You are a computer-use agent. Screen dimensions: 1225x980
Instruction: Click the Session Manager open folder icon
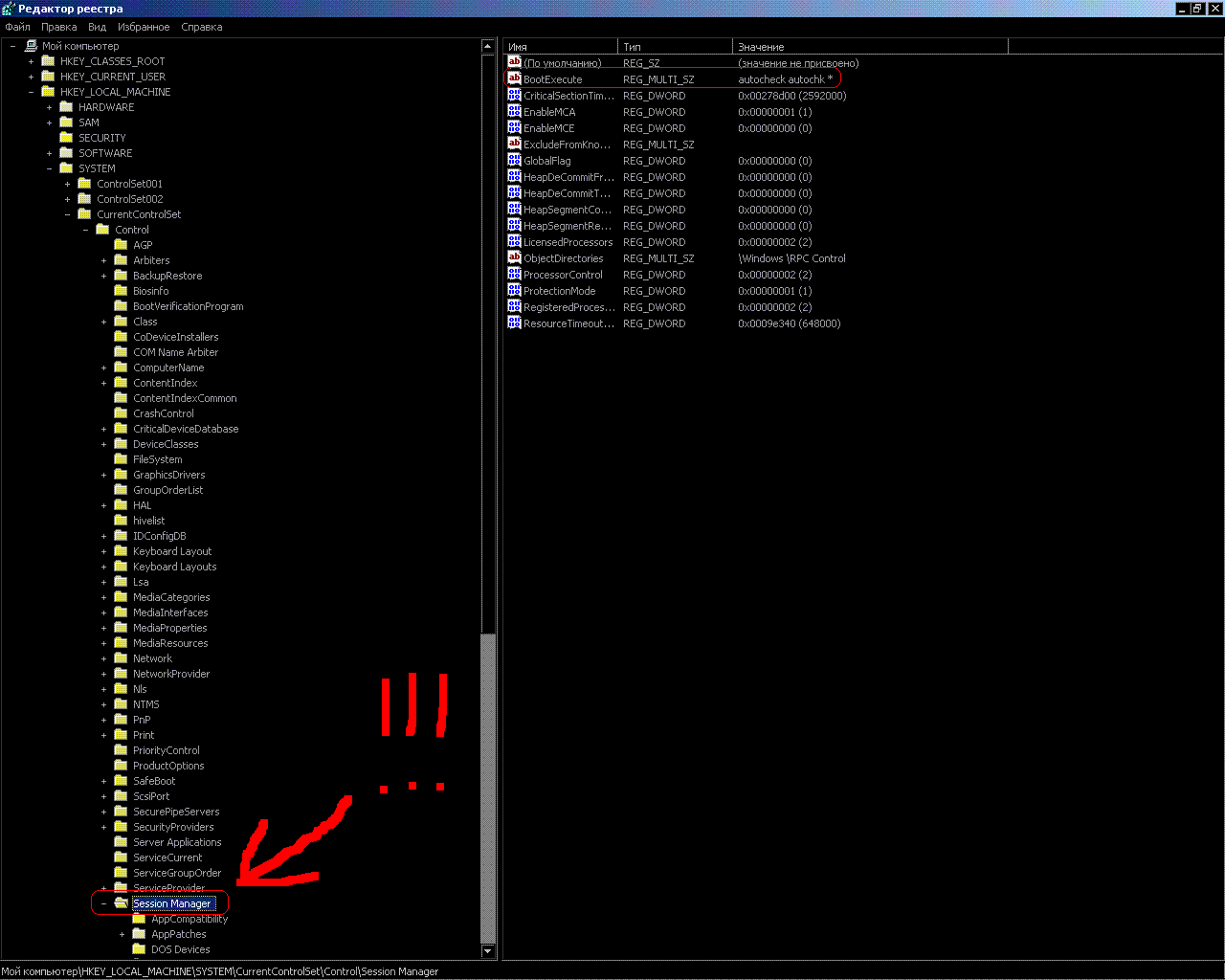click(121, 903)
